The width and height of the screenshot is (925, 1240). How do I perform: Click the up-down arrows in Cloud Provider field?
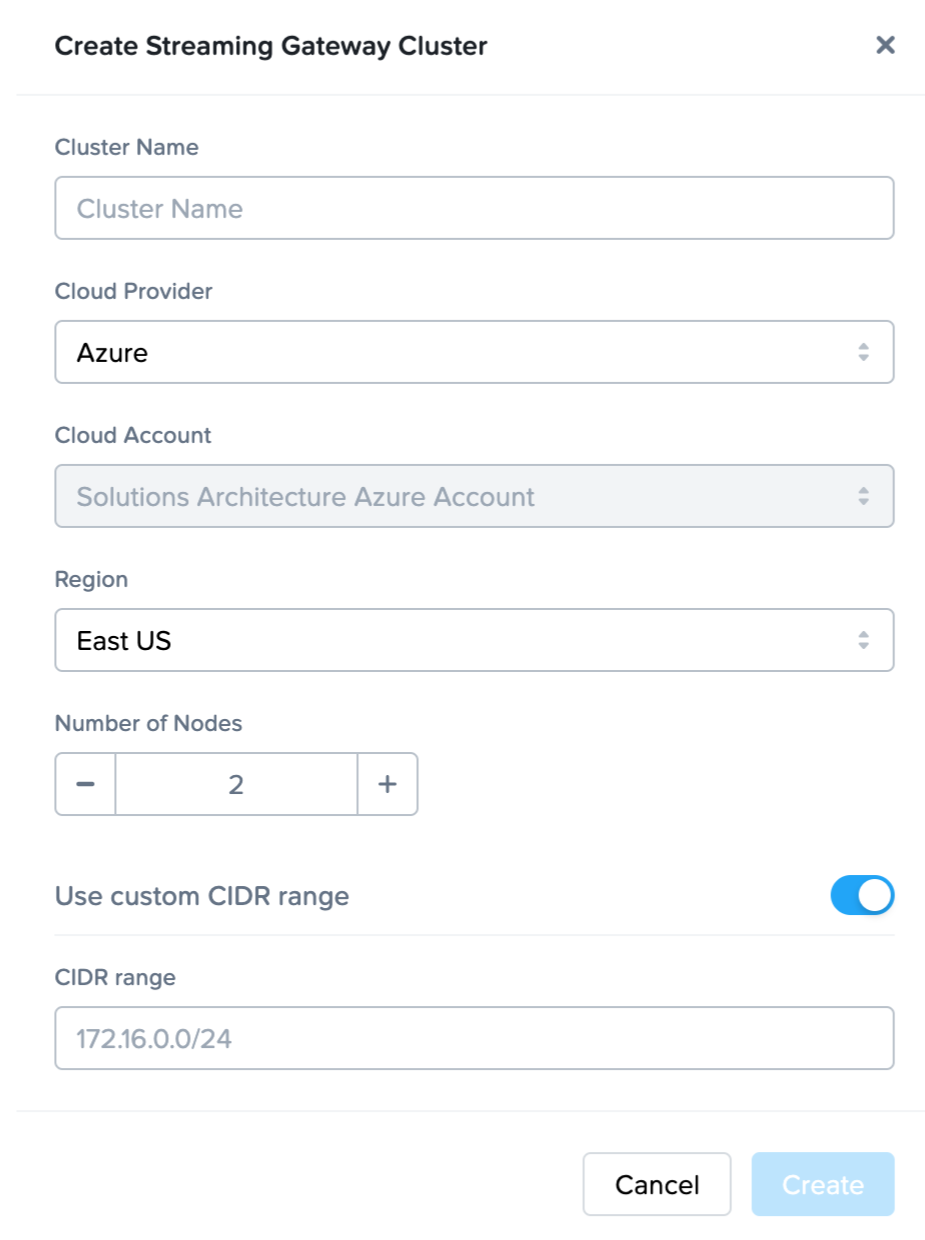coord(863,352)
